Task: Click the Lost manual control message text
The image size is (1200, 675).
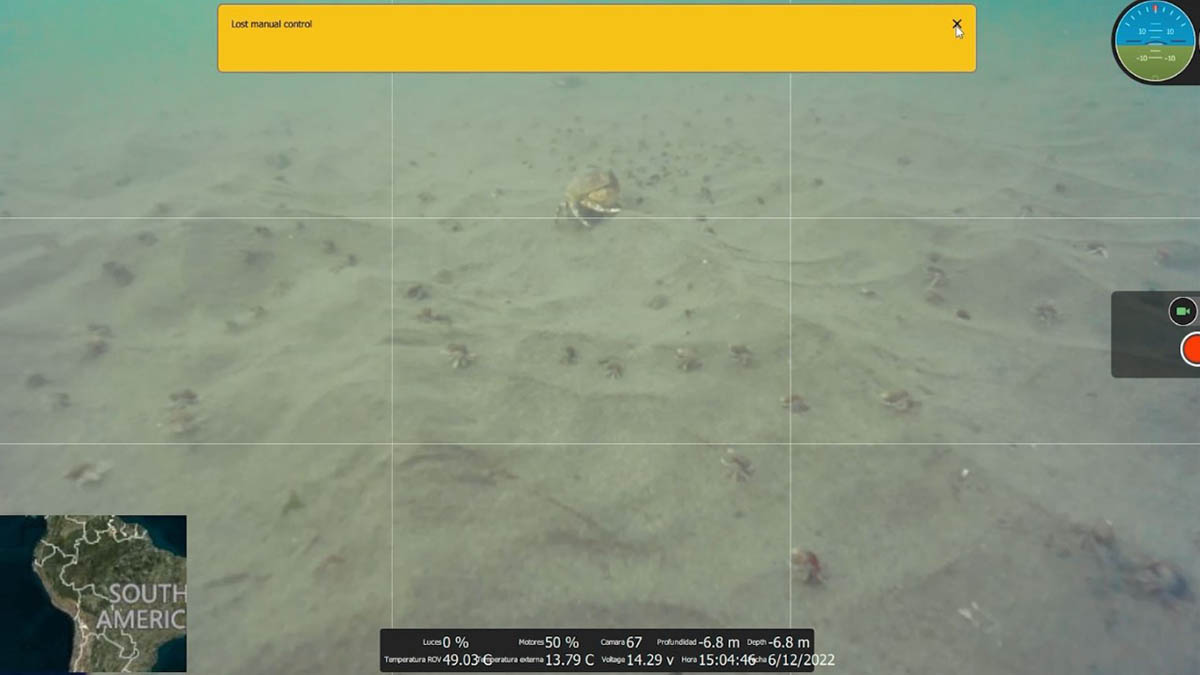Action: (x=272, y=24)
